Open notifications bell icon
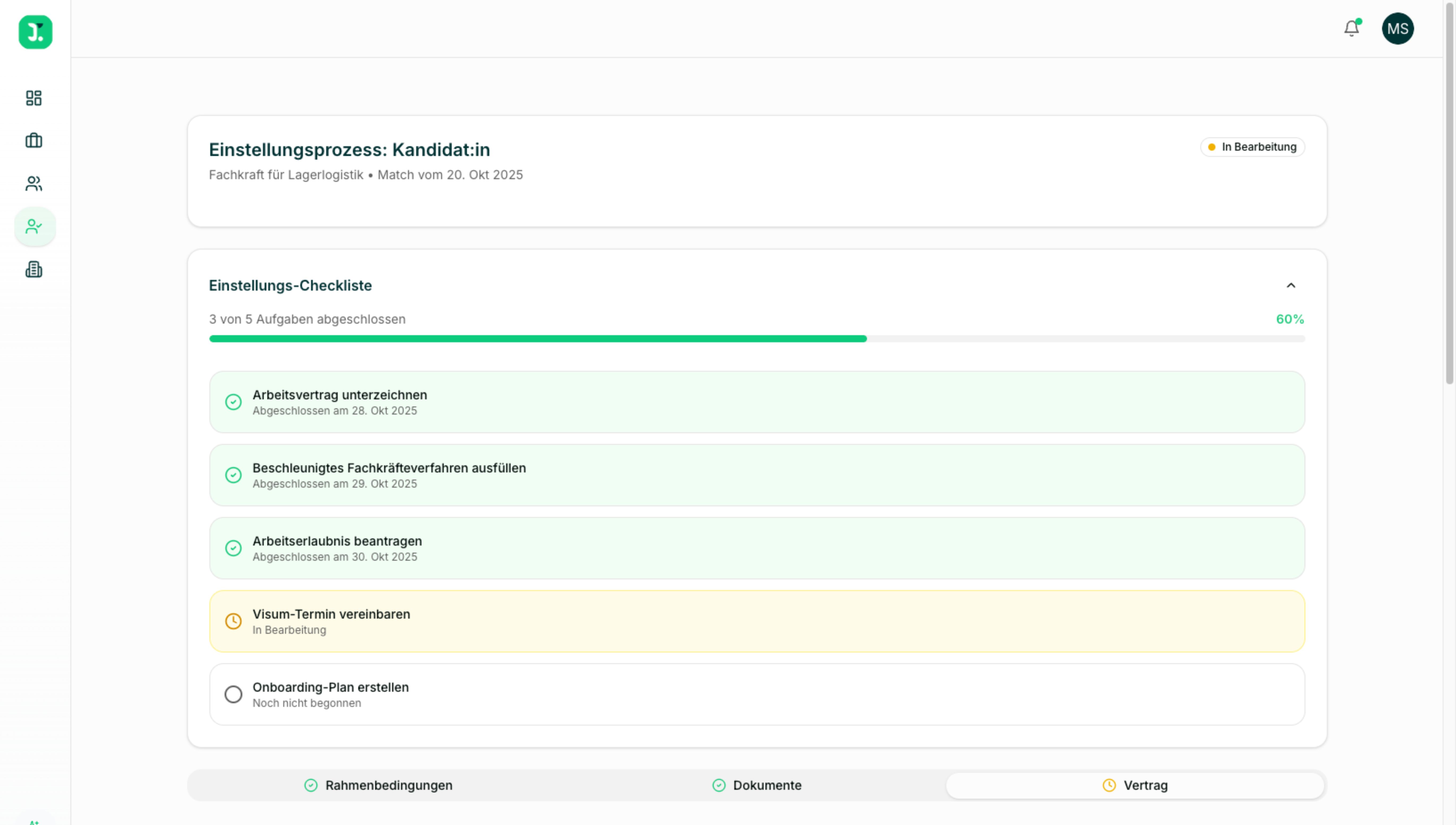Viewport: 1456px width, 825px height. tap(1351, 28)
